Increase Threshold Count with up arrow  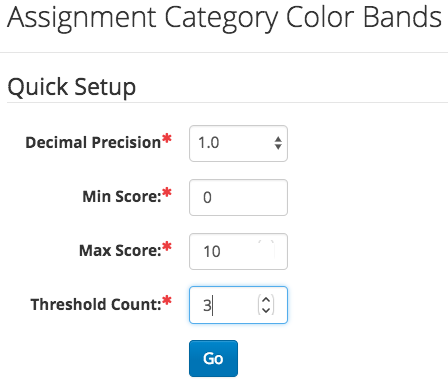coord(266,300)
